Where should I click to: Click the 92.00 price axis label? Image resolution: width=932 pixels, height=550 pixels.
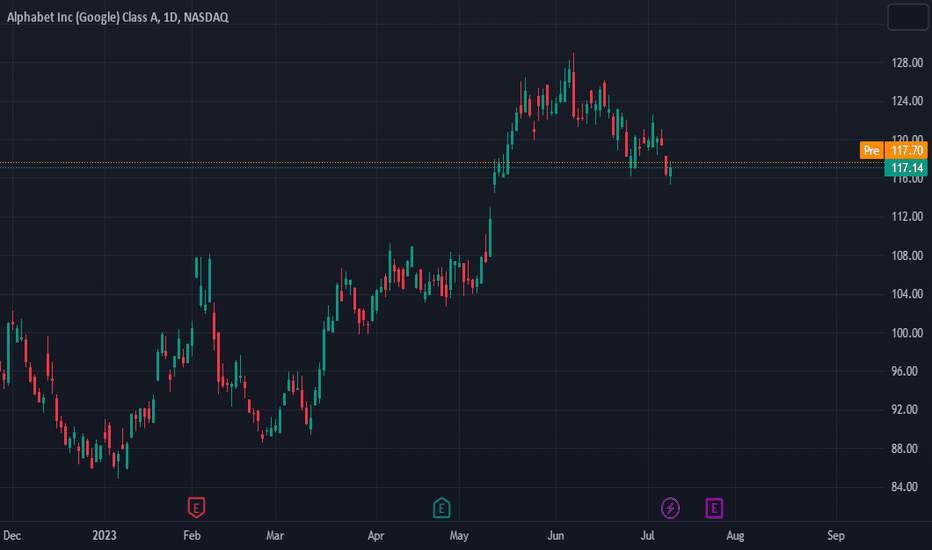click(907, 409)
